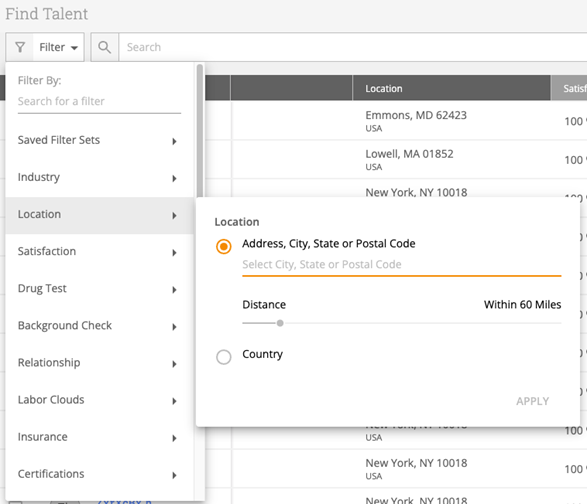Click the magnifying glass search icon

tap(104, 47)
